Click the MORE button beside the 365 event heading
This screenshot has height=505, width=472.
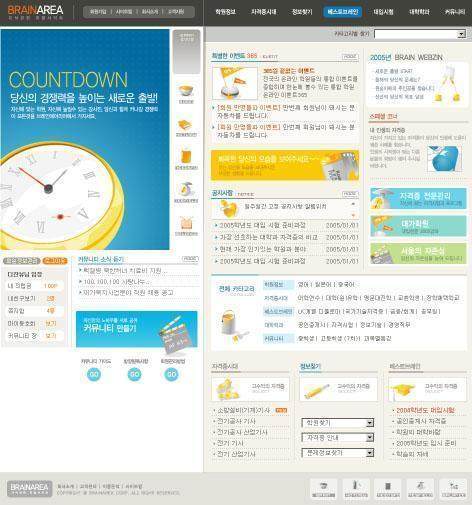[350, 57]
